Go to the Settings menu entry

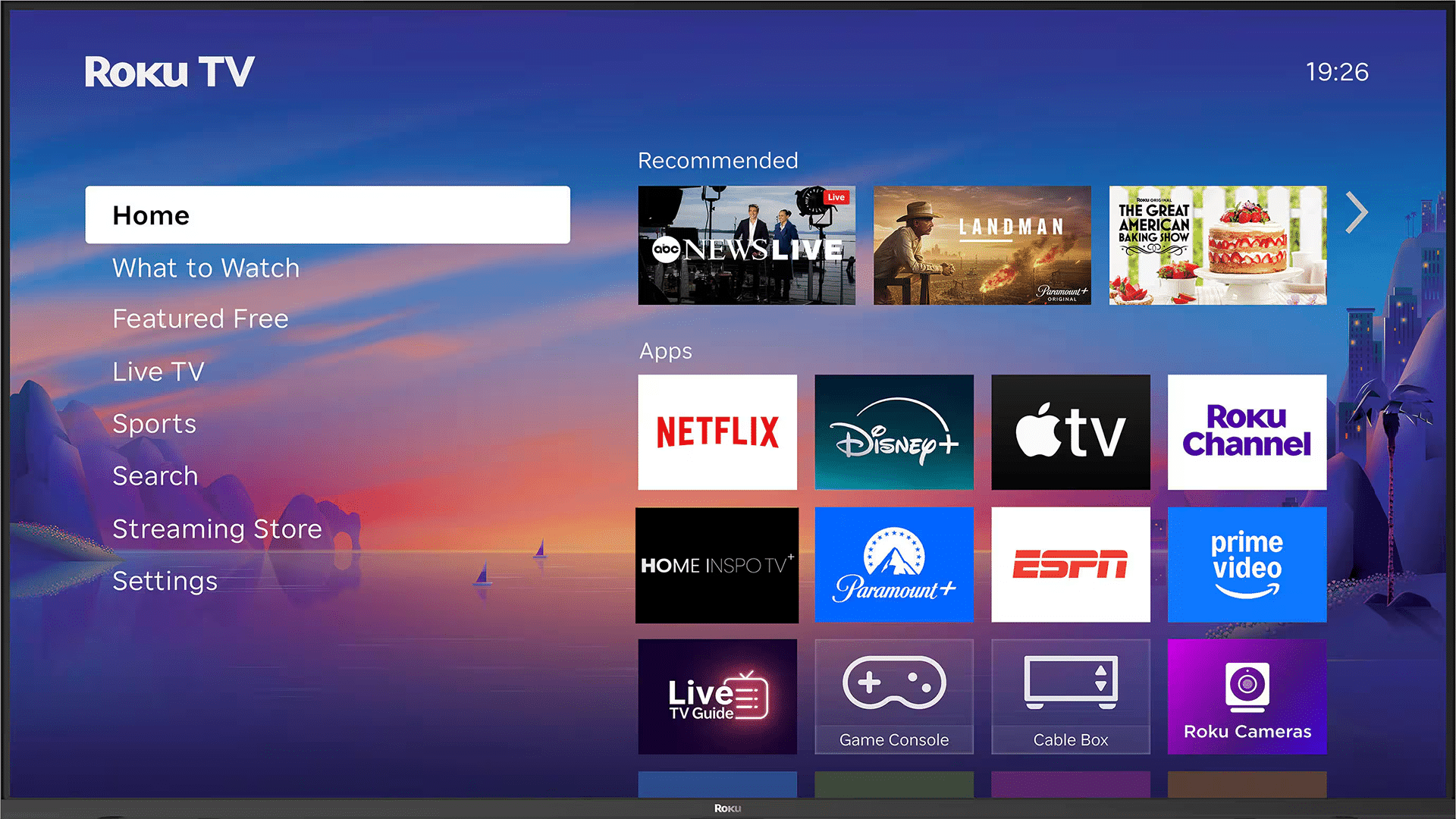tap(165, 581)
